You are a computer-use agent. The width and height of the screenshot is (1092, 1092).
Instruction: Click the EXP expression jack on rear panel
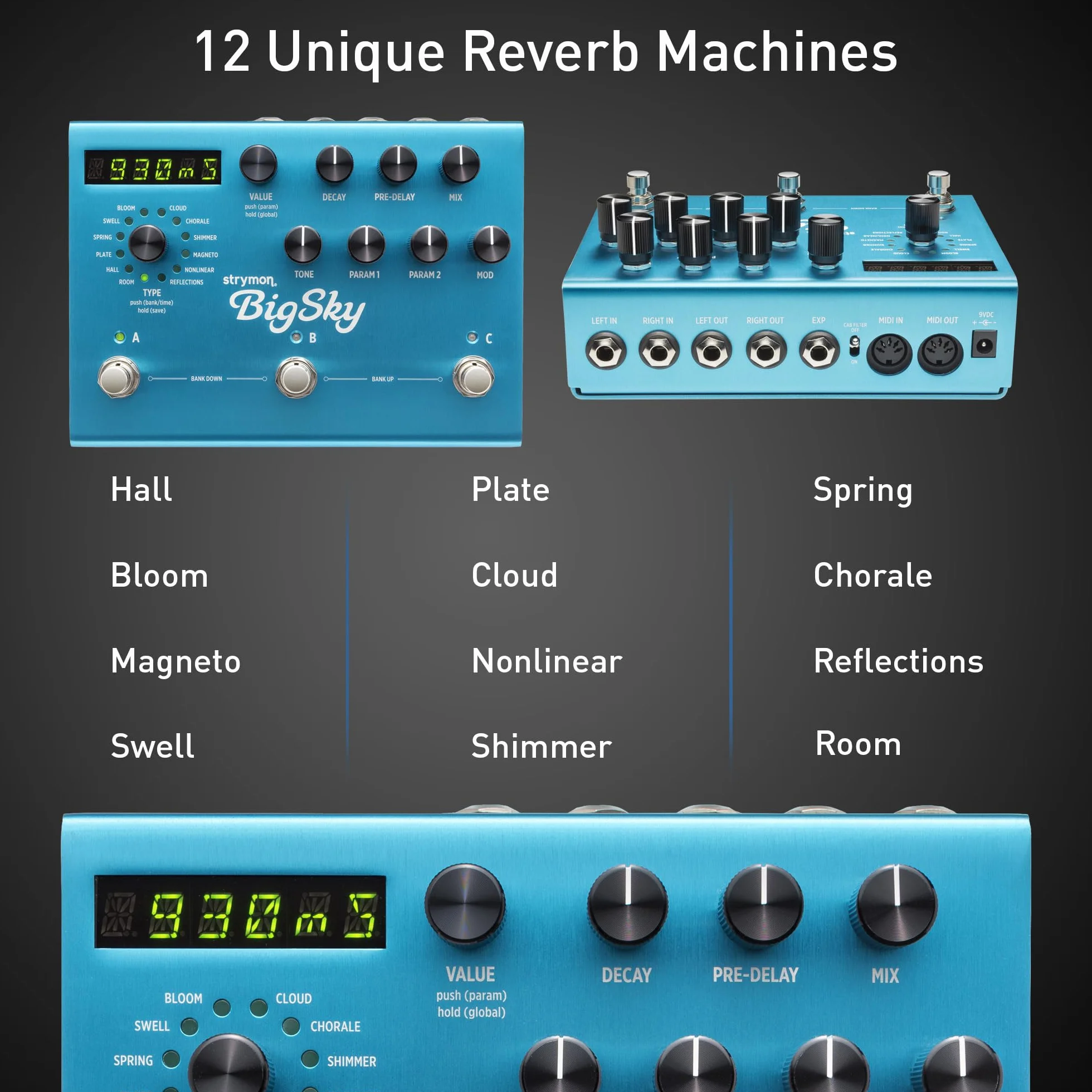point(819,350)
